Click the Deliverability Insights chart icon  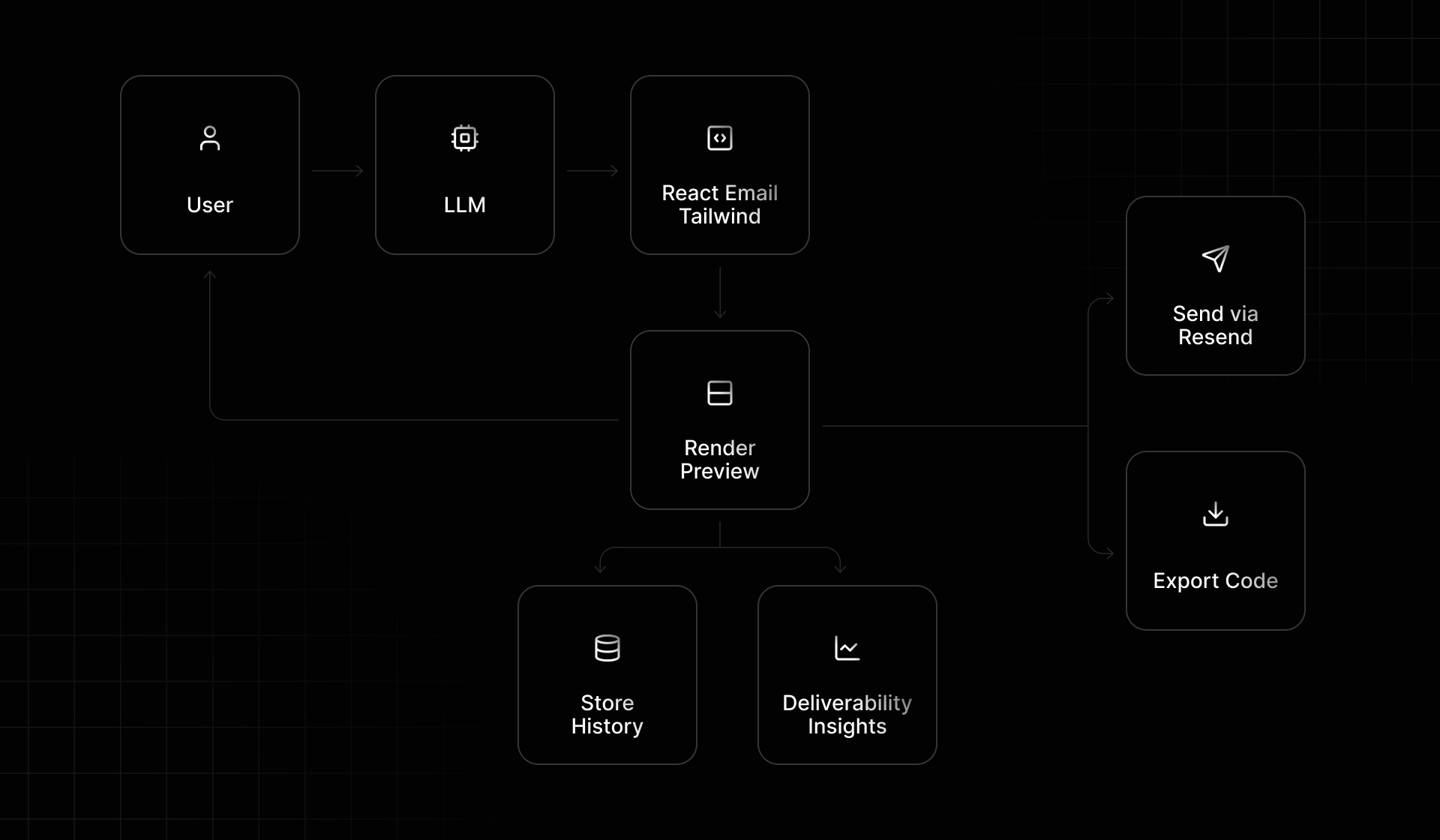[845, 647]
